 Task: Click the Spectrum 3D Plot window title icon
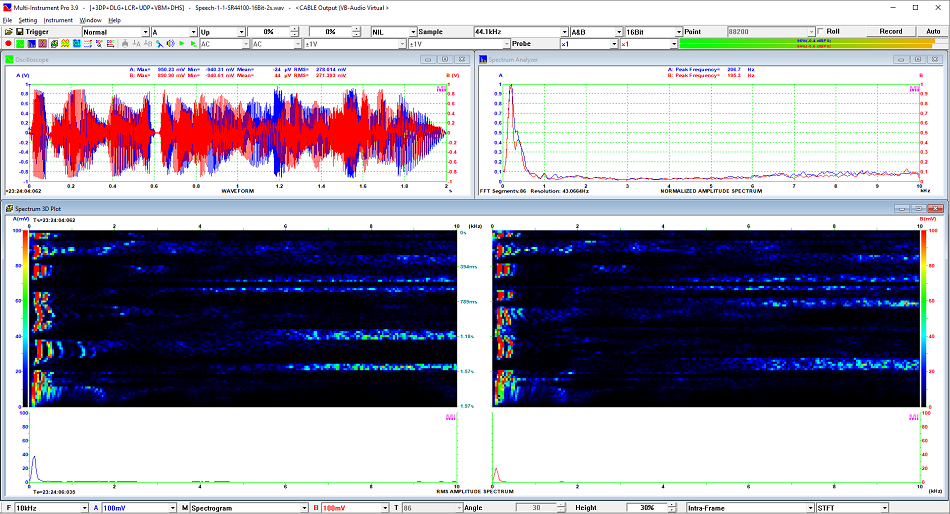pos(9,210)
